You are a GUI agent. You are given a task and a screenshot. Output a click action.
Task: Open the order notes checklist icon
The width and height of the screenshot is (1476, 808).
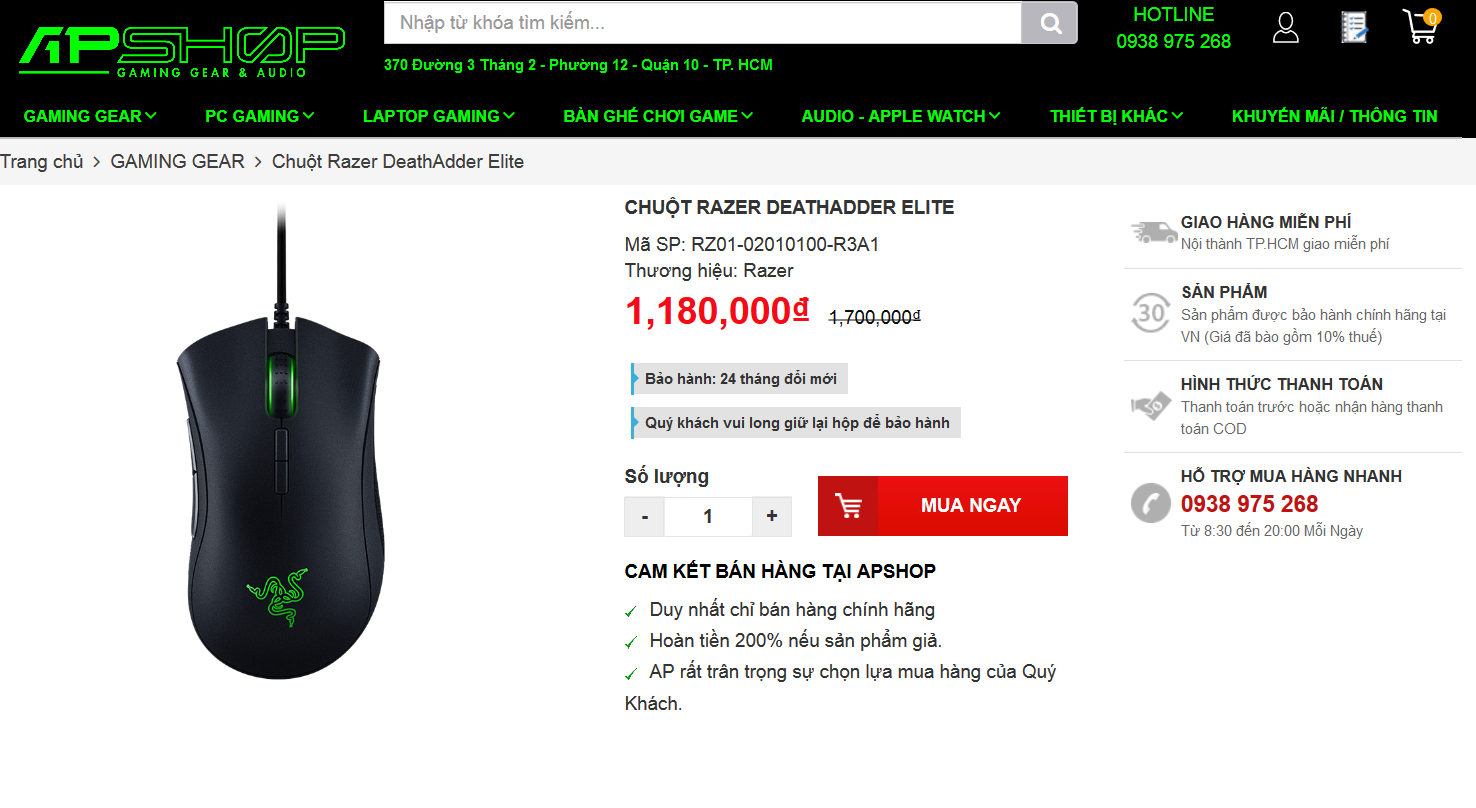pos(1354,27)
